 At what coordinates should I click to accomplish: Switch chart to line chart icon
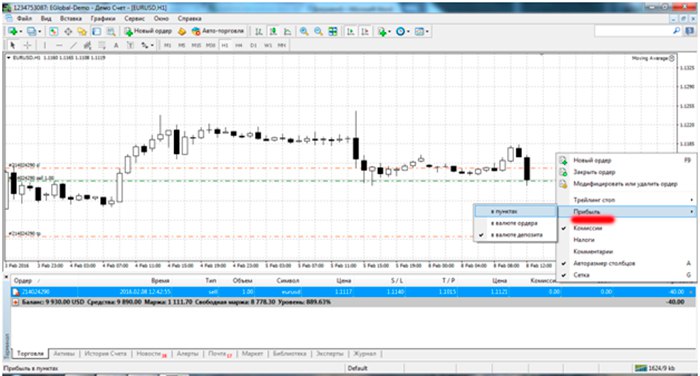tap(288, 31)
